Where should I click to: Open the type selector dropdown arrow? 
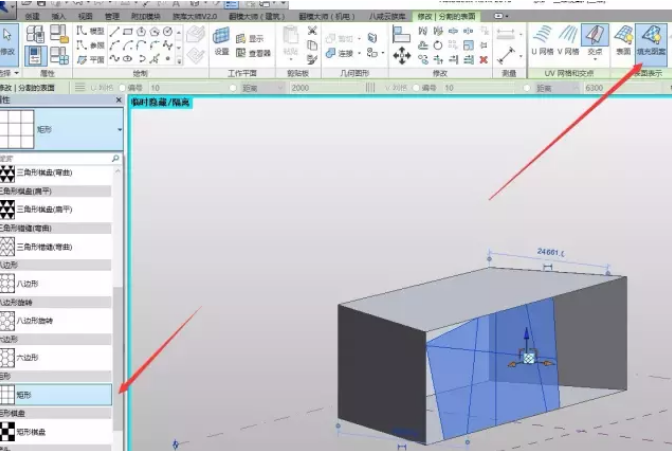[x=119, y=129]
